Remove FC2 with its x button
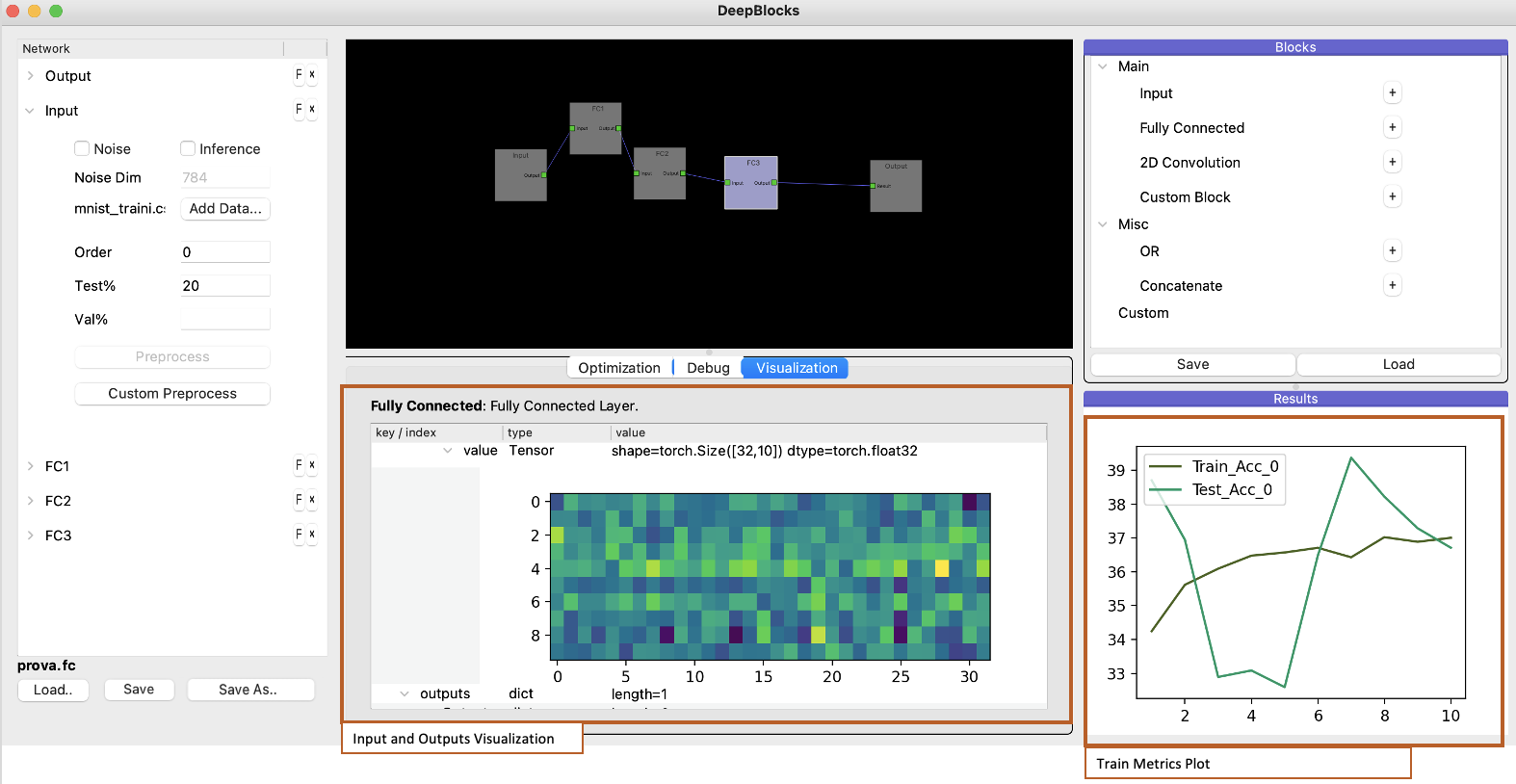This screenshot has height=784, width=1516. click(312, 500)
